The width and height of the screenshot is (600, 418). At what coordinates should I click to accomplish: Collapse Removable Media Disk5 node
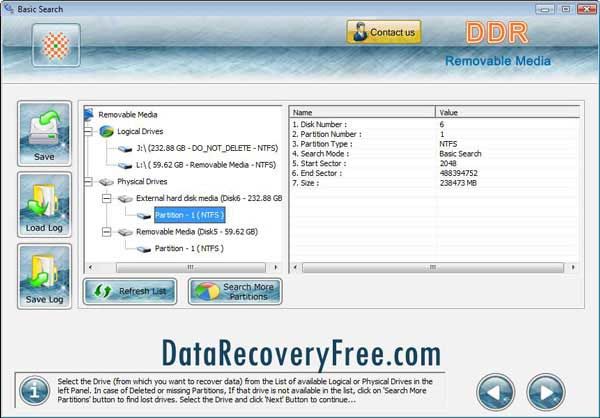(x=107, y=232)
